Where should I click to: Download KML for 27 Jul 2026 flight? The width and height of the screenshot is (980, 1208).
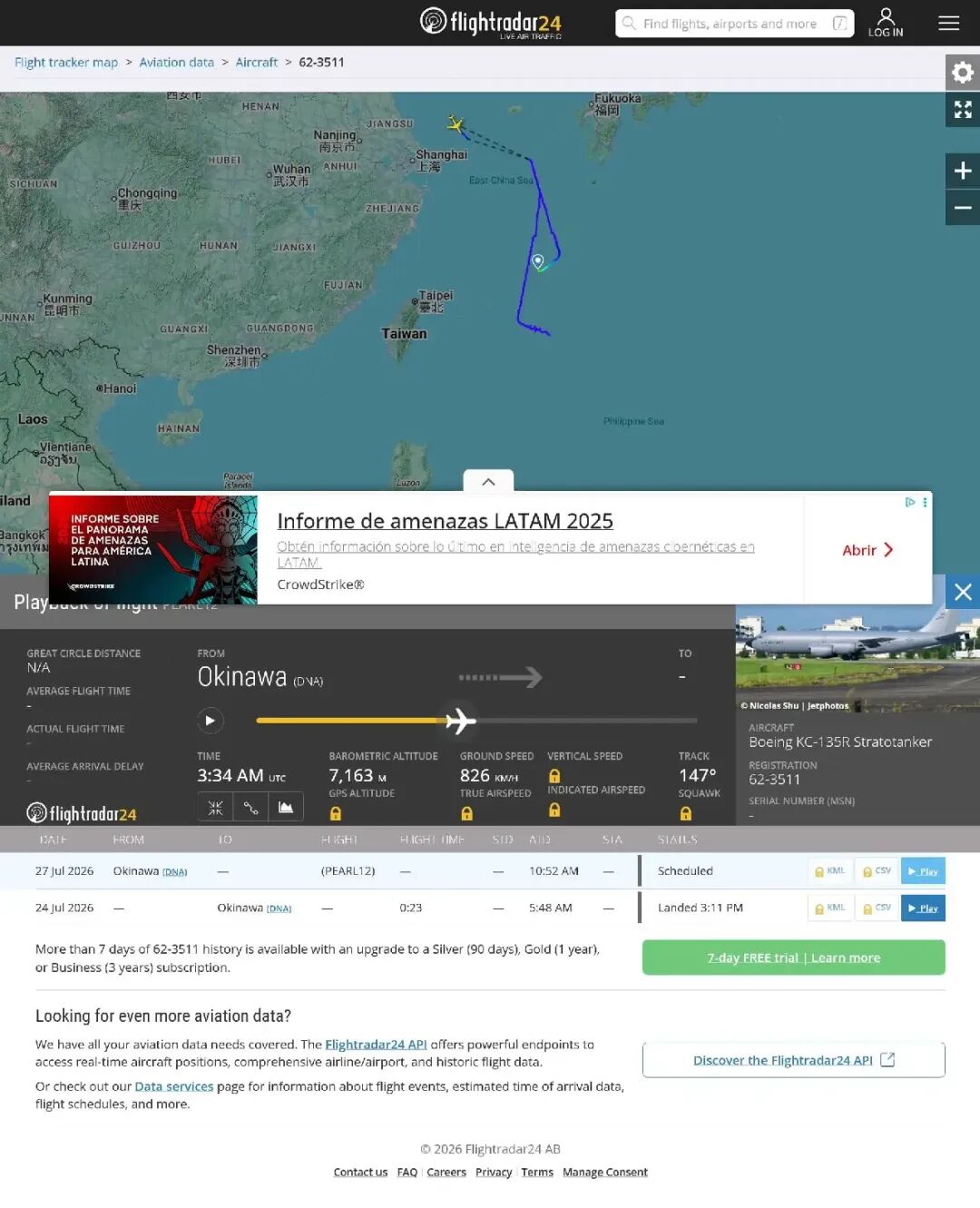point(830,871)
